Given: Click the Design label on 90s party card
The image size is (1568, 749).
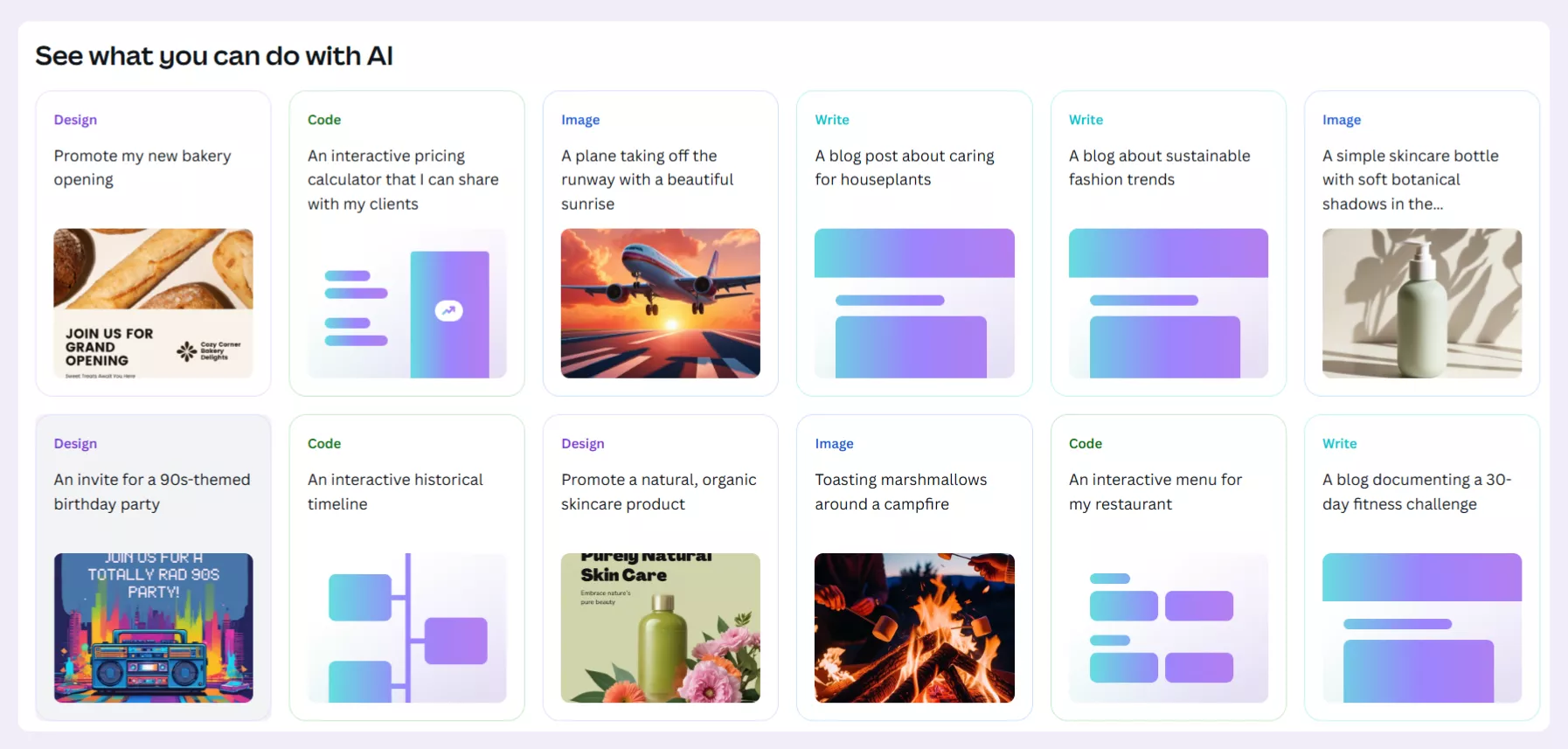Looking at the screenshot, I should [x=75, y=444].
